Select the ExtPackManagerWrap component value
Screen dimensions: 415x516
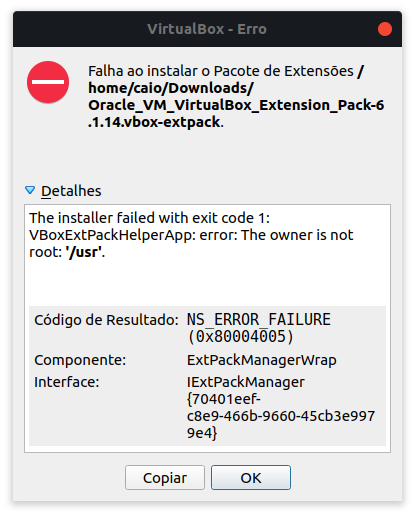pyautogui.click(x=262, y=360)
